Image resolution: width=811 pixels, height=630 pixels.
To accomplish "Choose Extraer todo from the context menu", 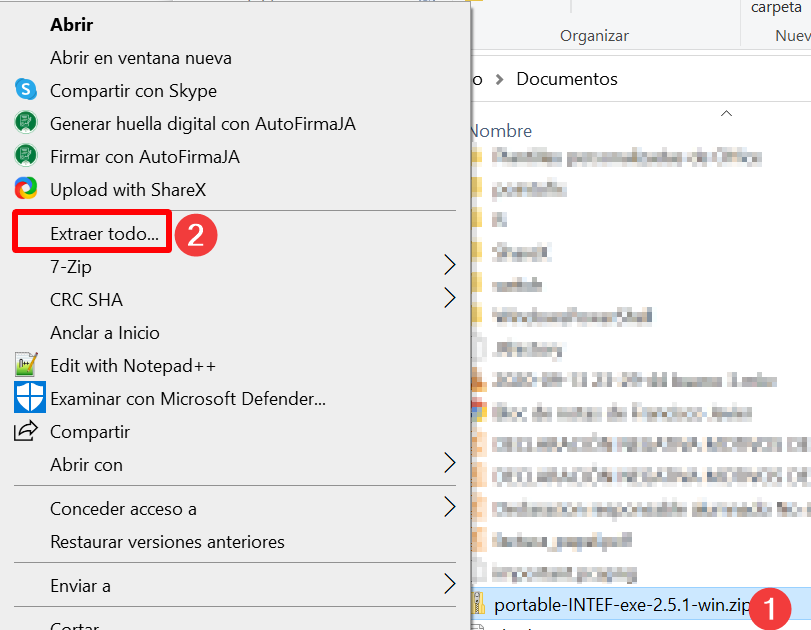I will pyautogui.click(x=91, y=232).
